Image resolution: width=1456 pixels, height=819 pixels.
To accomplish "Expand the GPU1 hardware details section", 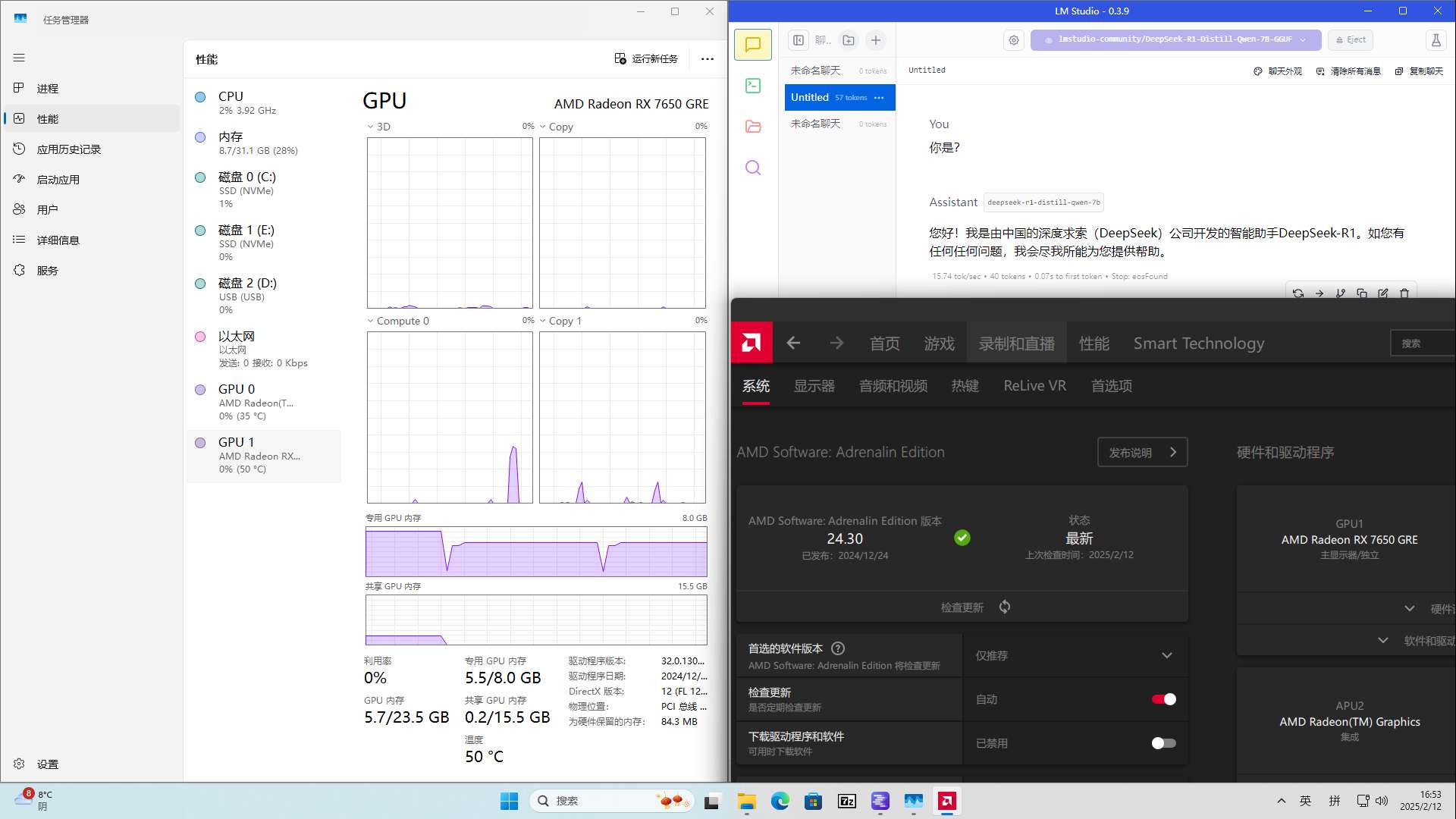I will [1409, 608].
